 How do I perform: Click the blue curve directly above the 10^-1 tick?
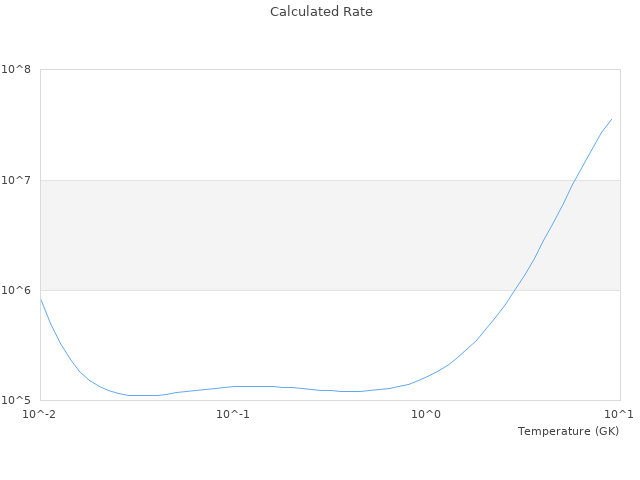pos(233,386)
